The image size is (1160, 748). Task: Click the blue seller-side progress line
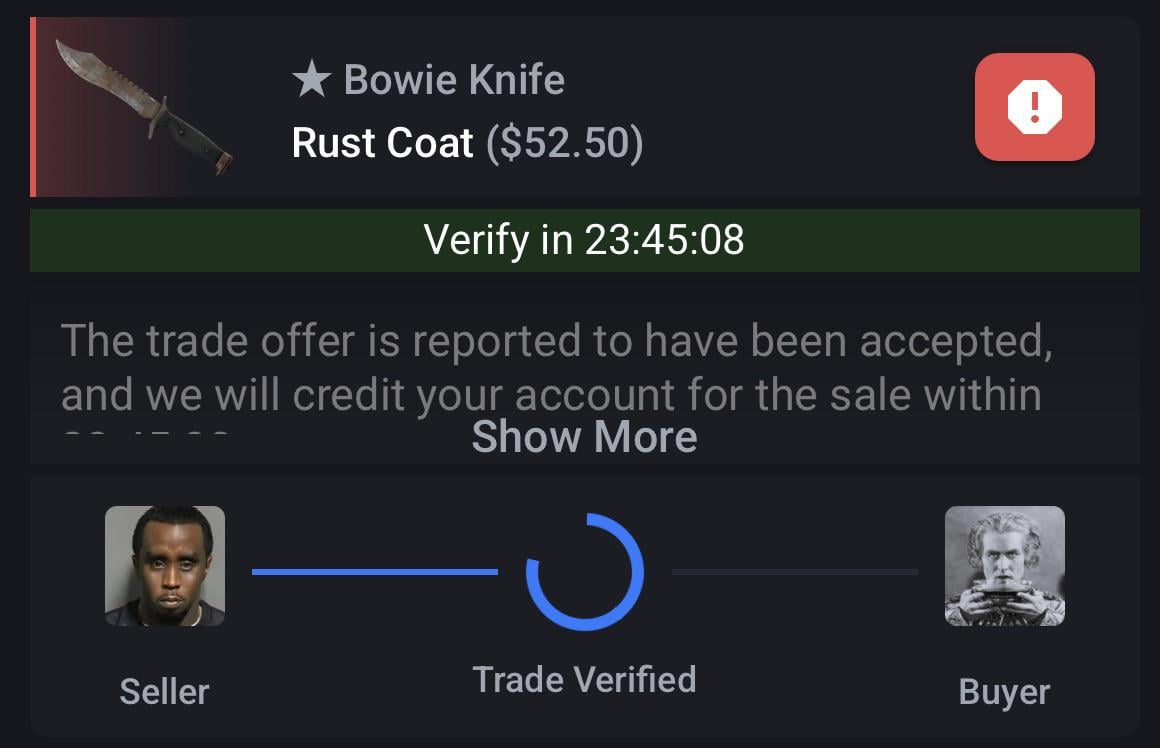(374, 572)
